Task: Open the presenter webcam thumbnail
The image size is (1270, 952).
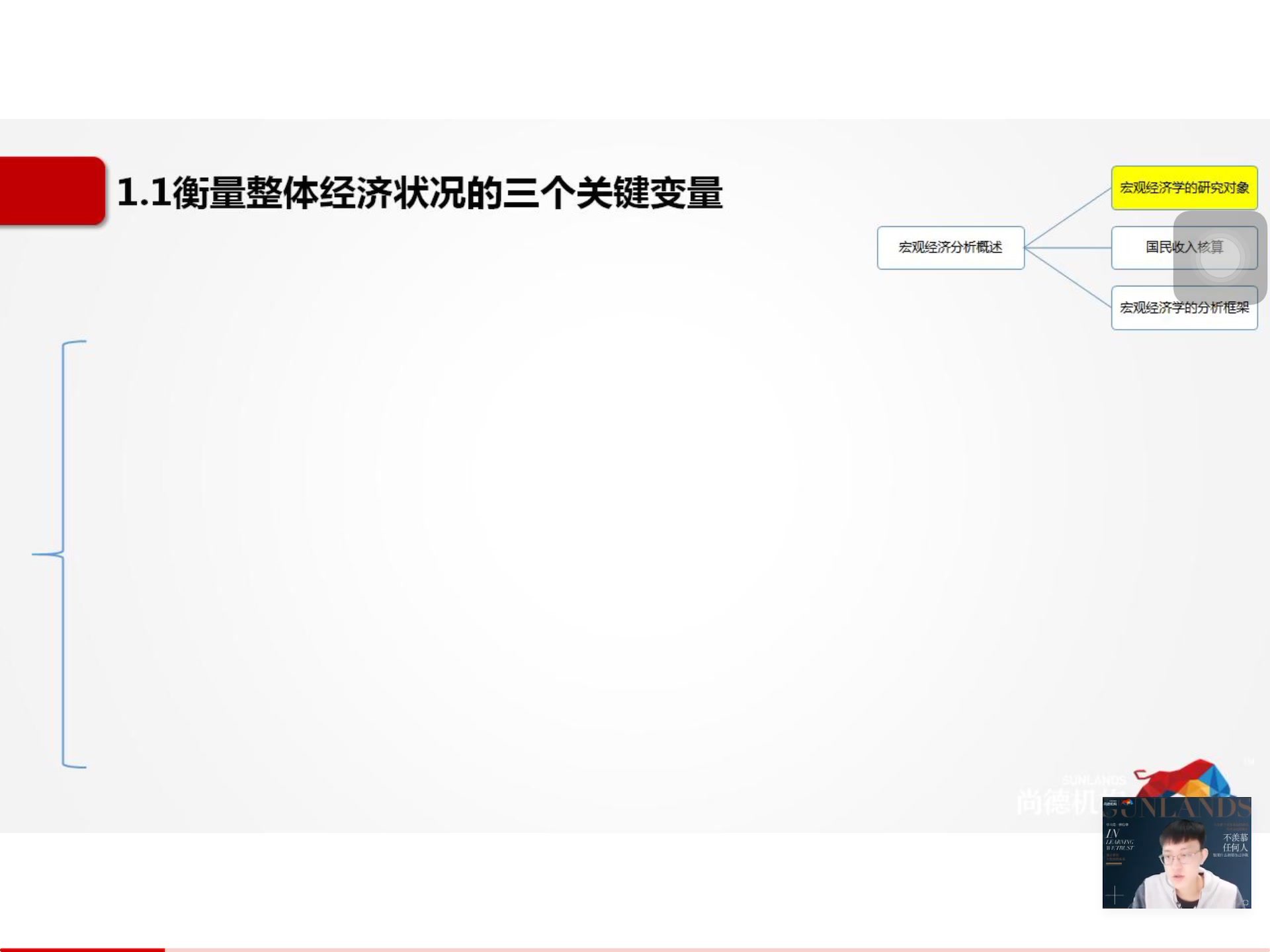Action: pos(1177,852)
